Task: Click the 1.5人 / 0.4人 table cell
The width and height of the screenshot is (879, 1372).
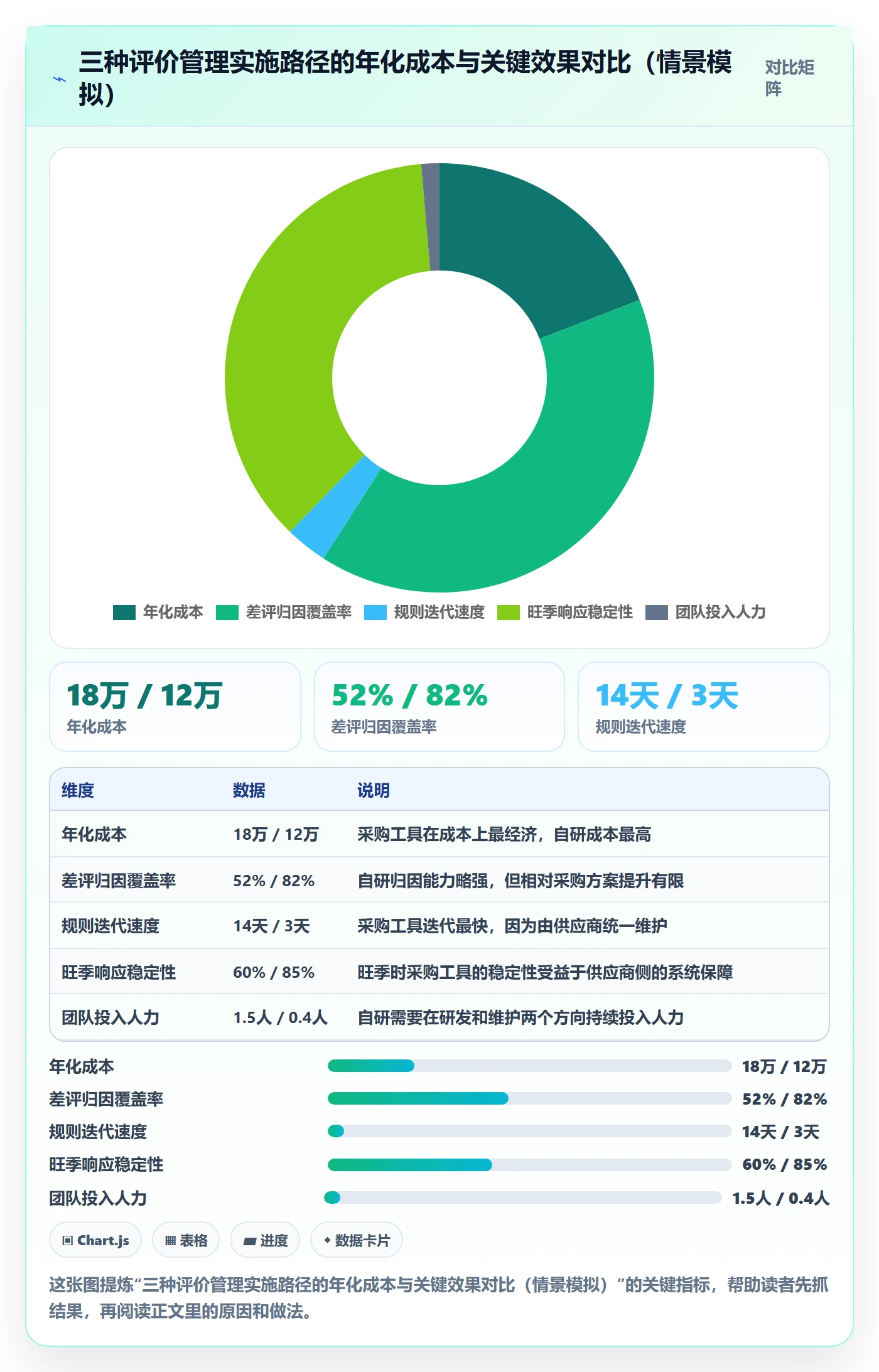Action: tap(281, 1017)
